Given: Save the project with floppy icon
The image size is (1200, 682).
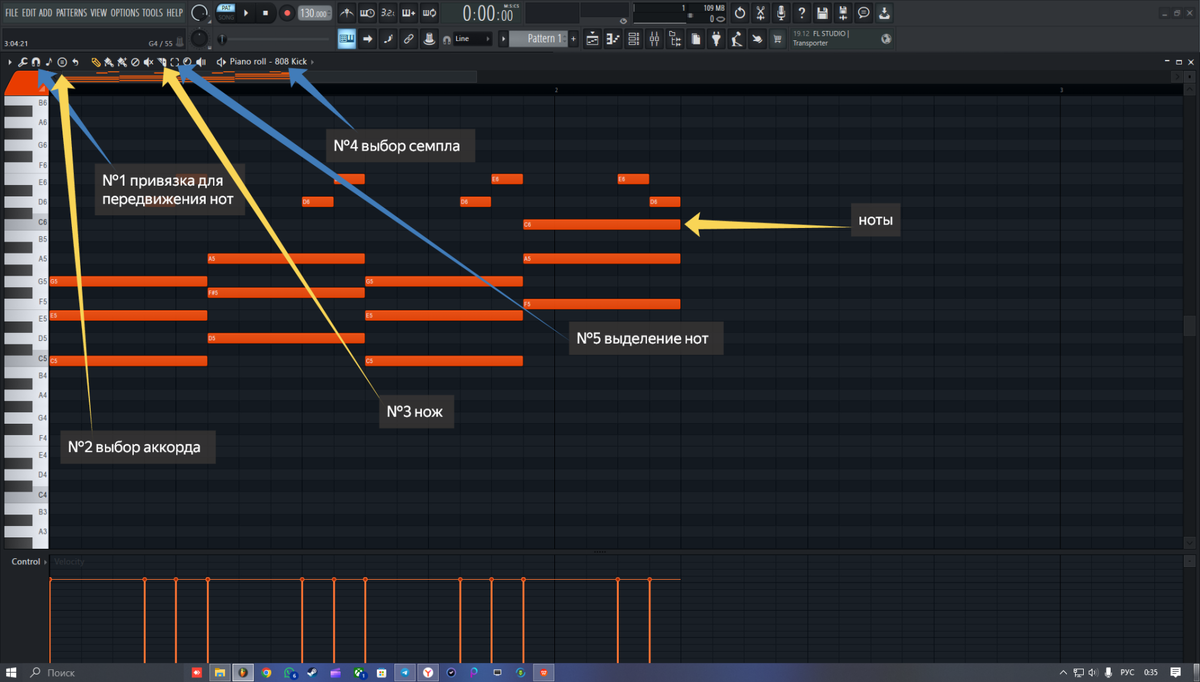Looking at the screenshot, I should pyautogui.click(x=822, y=13).
